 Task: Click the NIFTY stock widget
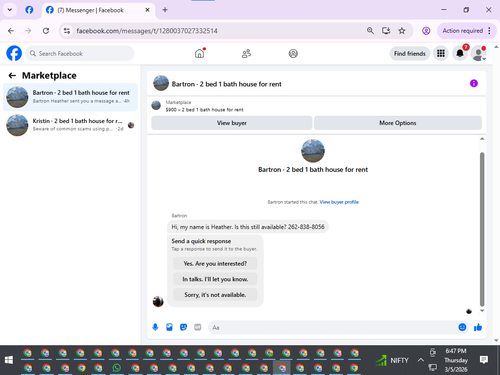392,360
